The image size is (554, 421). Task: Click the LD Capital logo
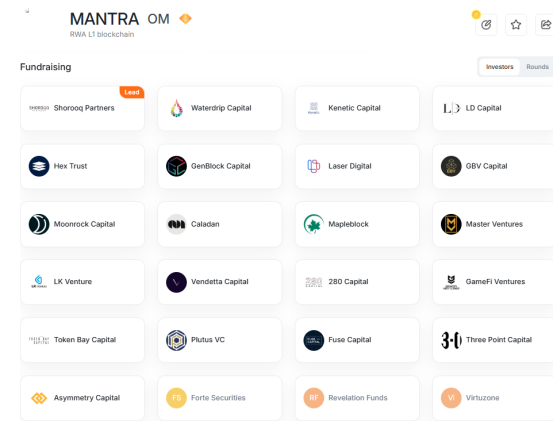coord(451,108)
